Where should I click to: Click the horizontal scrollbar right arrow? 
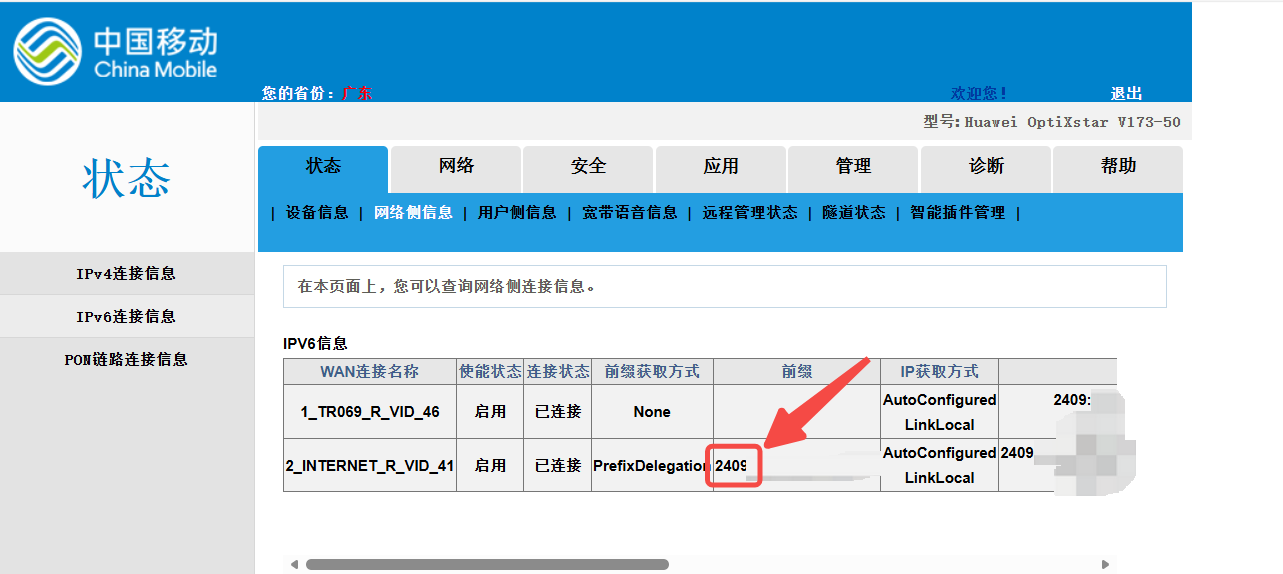coord(1105,565)
